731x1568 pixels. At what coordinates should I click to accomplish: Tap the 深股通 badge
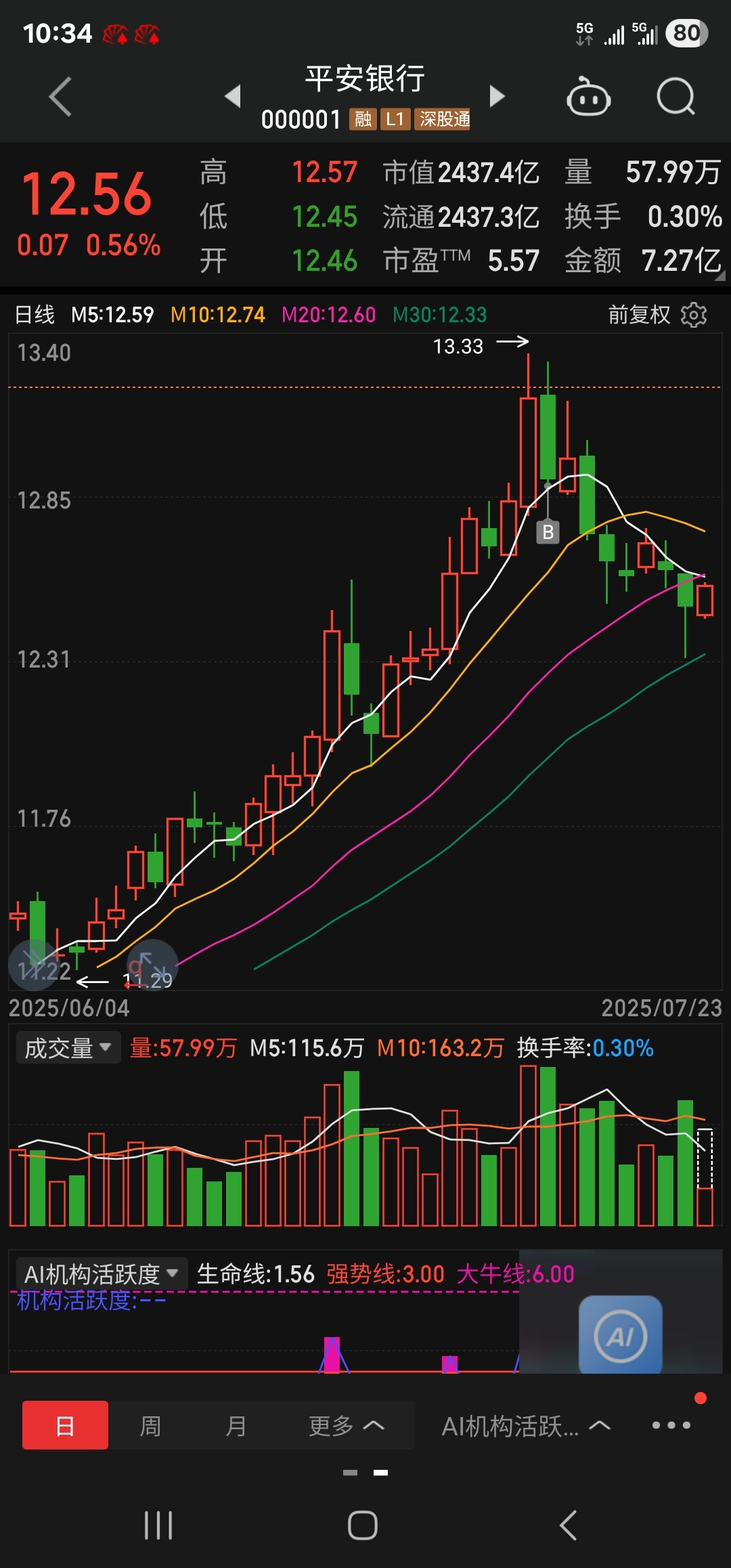[443, 120]
